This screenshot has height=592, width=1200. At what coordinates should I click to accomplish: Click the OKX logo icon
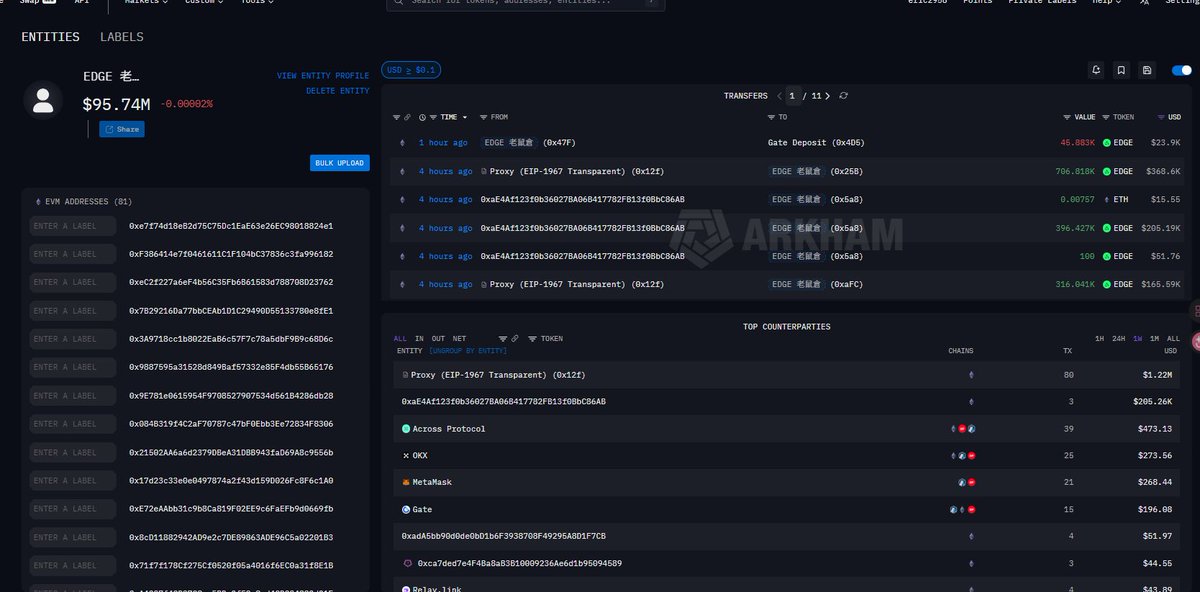pyautogui.click(x=406, y=455)
